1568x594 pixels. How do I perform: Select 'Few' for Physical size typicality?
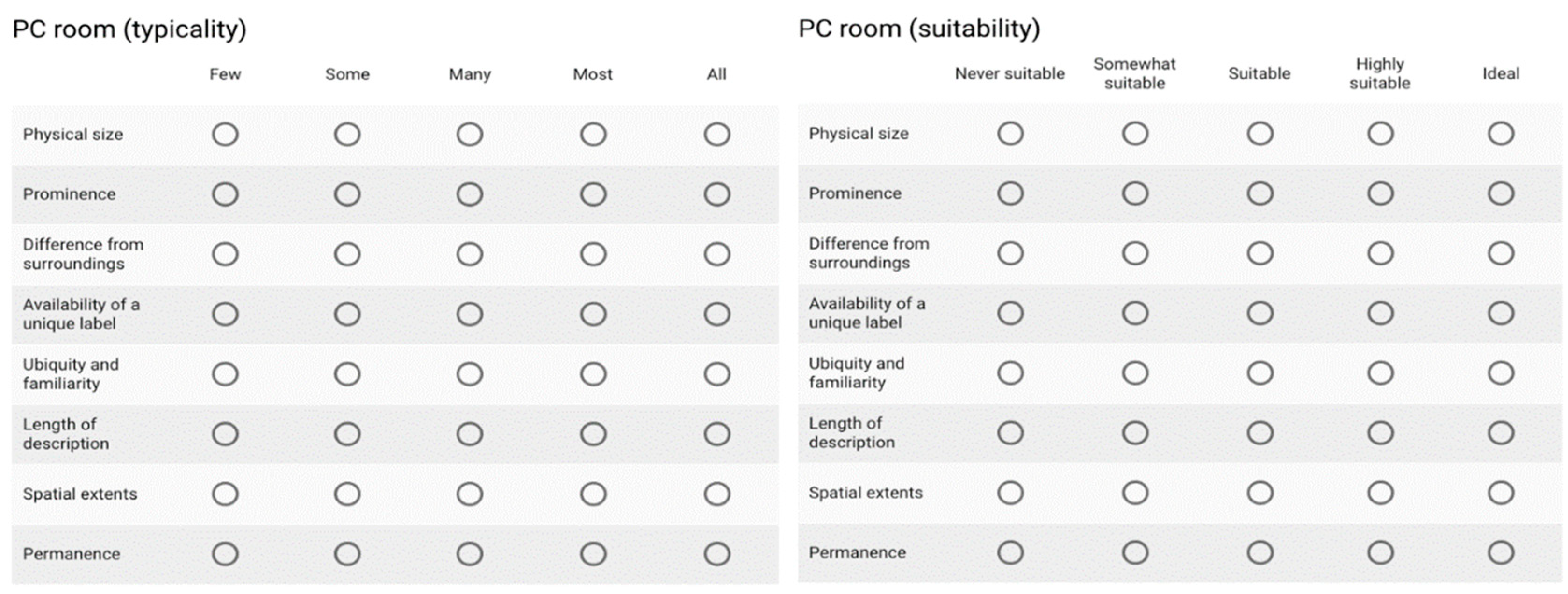pos(225,135)
